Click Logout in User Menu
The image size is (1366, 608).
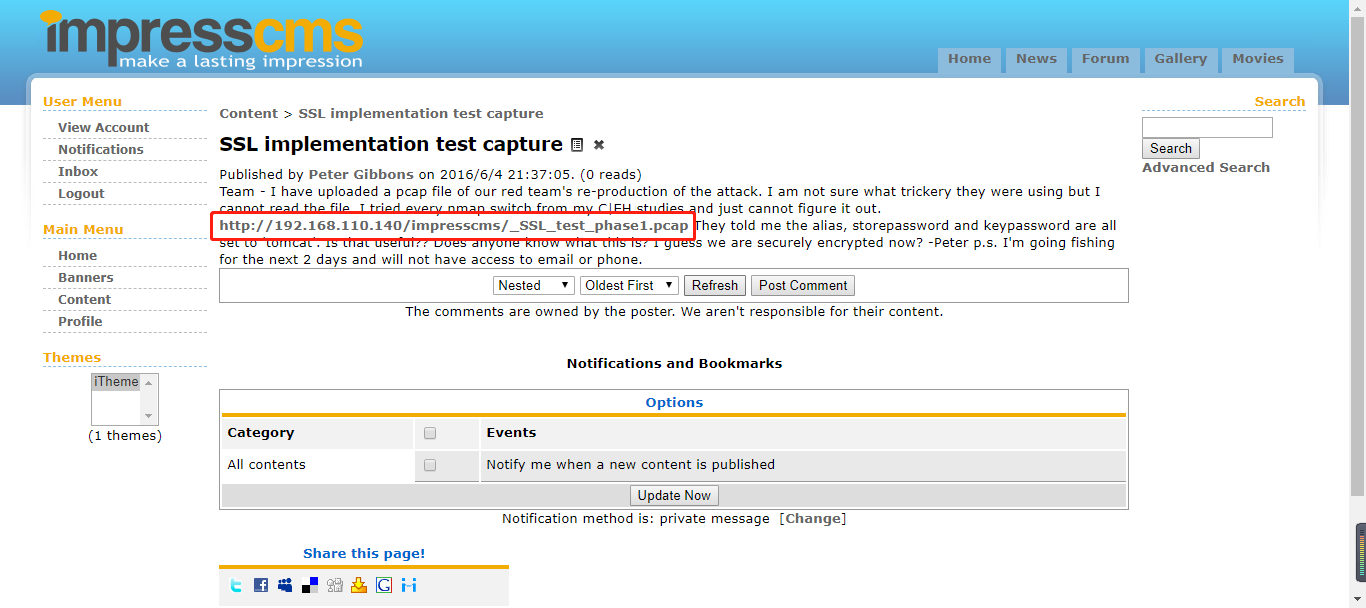pyautogui.click(x=81, y=194)
